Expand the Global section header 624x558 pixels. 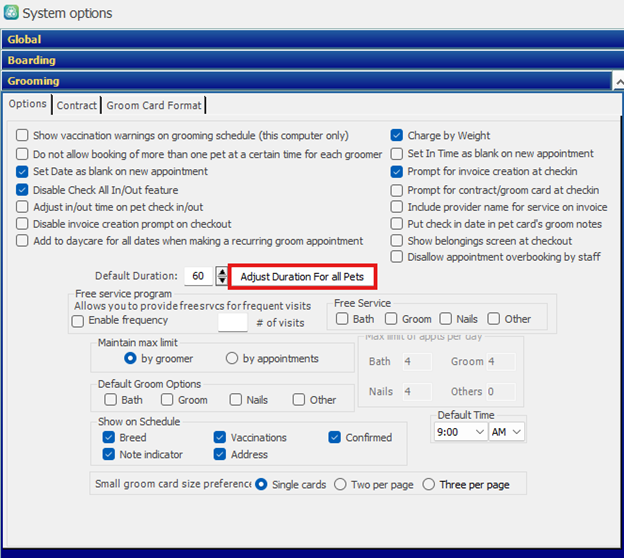click(312, 39)
